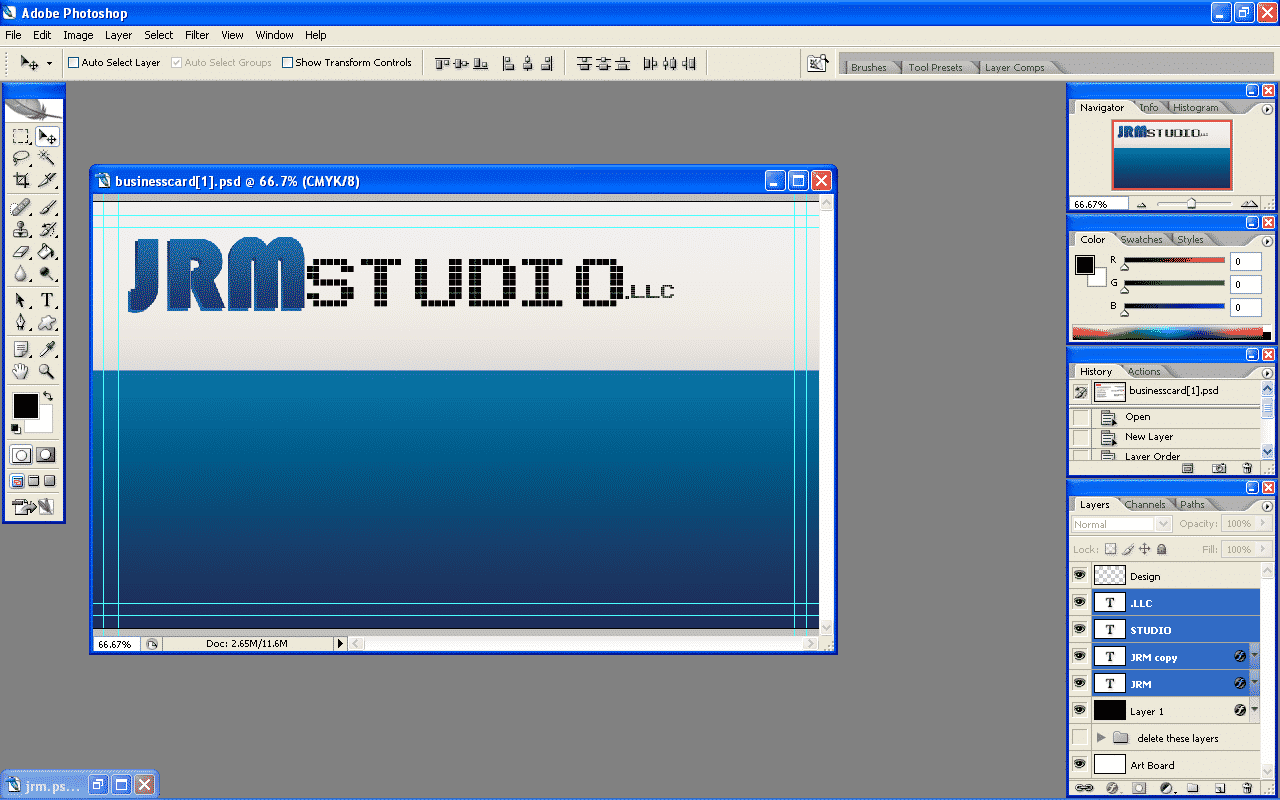This screenshot has width=1280, height=800.
Task: Open the Layer menu
Action: pos(118,35)
